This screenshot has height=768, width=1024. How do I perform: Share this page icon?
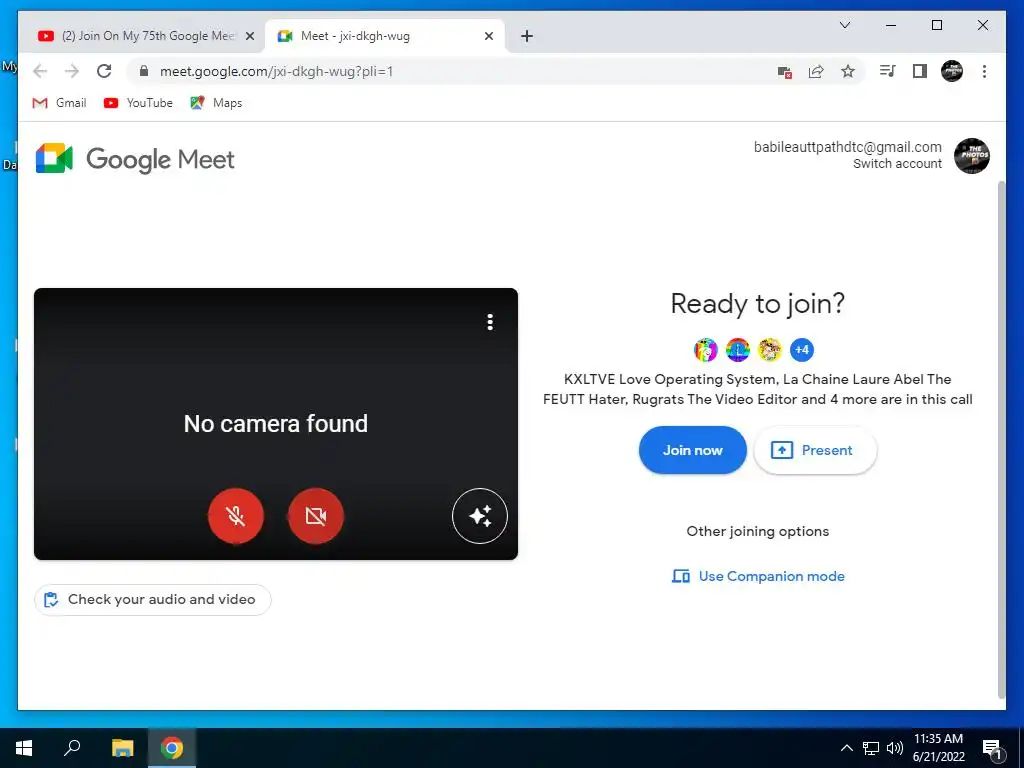816,72
